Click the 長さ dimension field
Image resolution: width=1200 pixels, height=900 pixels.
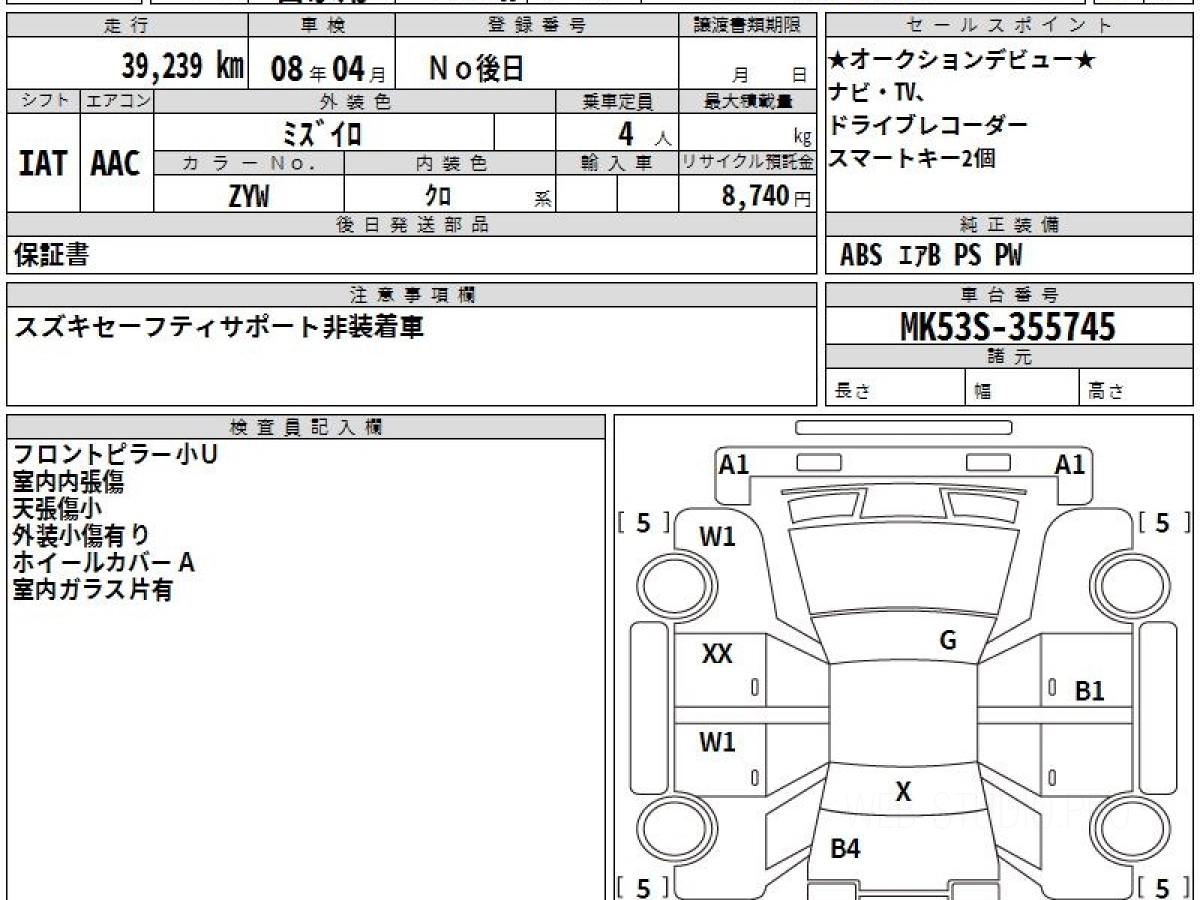895,389
